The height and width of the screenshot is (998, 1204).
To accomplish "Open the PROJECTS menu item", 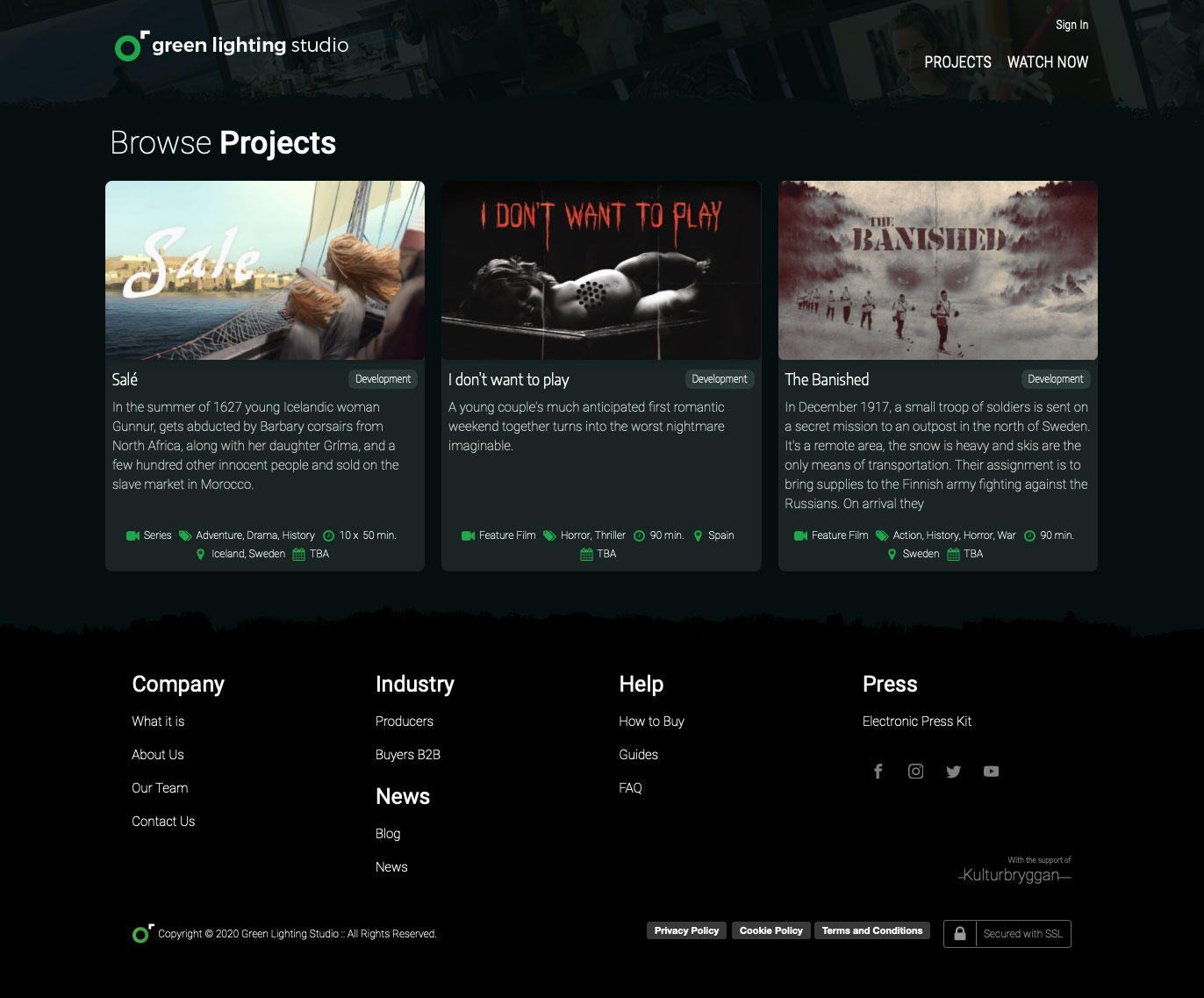I will (957, 62).
